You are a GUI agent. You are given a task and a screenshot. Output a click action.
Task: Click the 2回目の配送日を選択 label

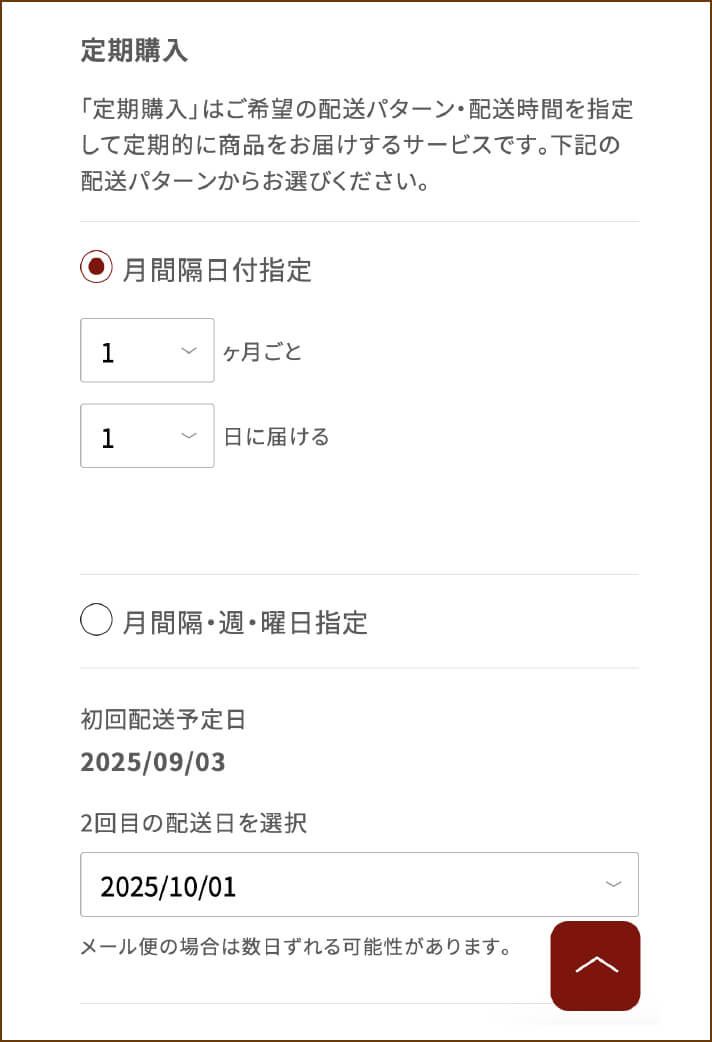coord(194,823)
